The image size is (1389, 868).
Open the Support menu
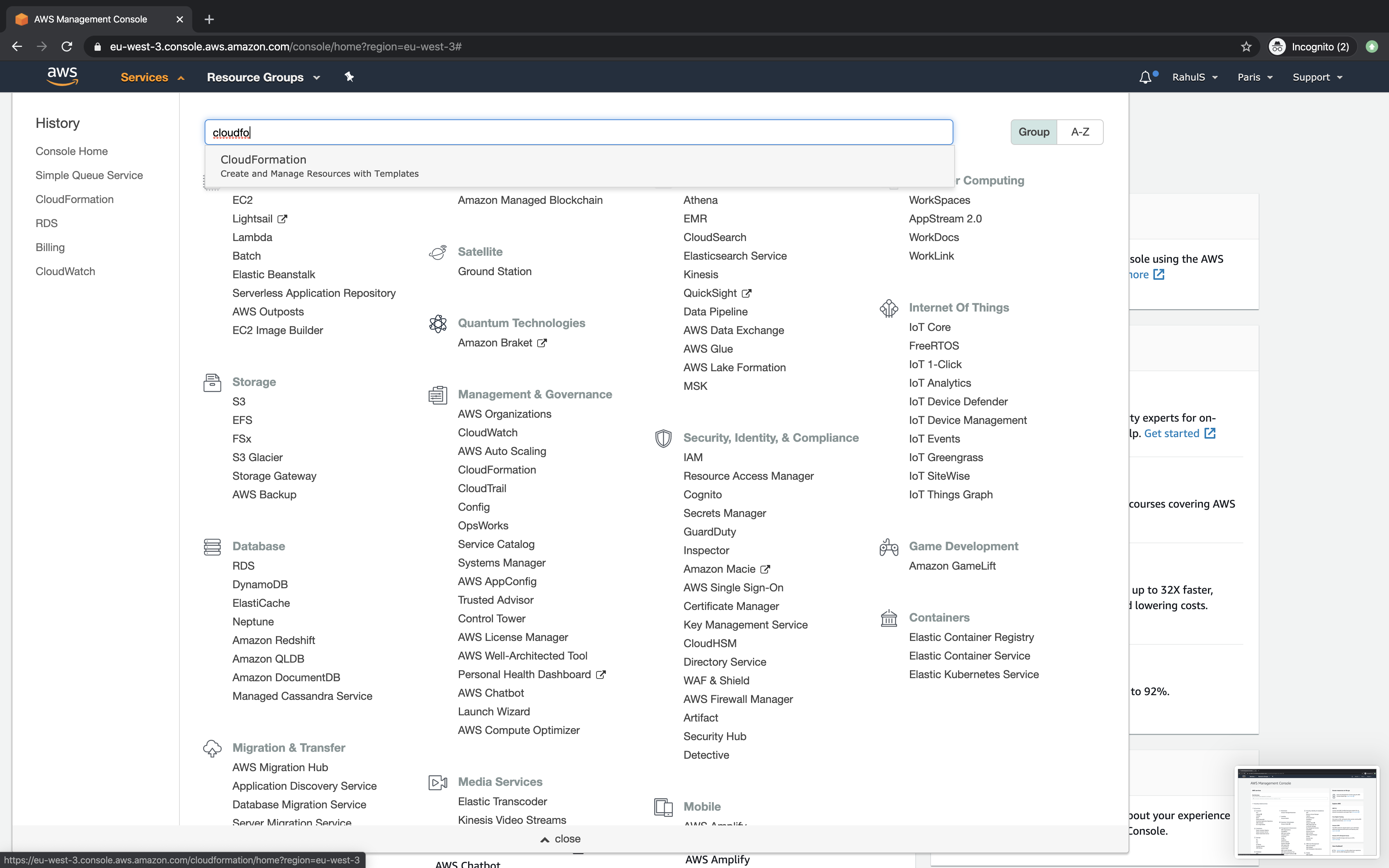pyautogui.click(x=1317, y=77)
